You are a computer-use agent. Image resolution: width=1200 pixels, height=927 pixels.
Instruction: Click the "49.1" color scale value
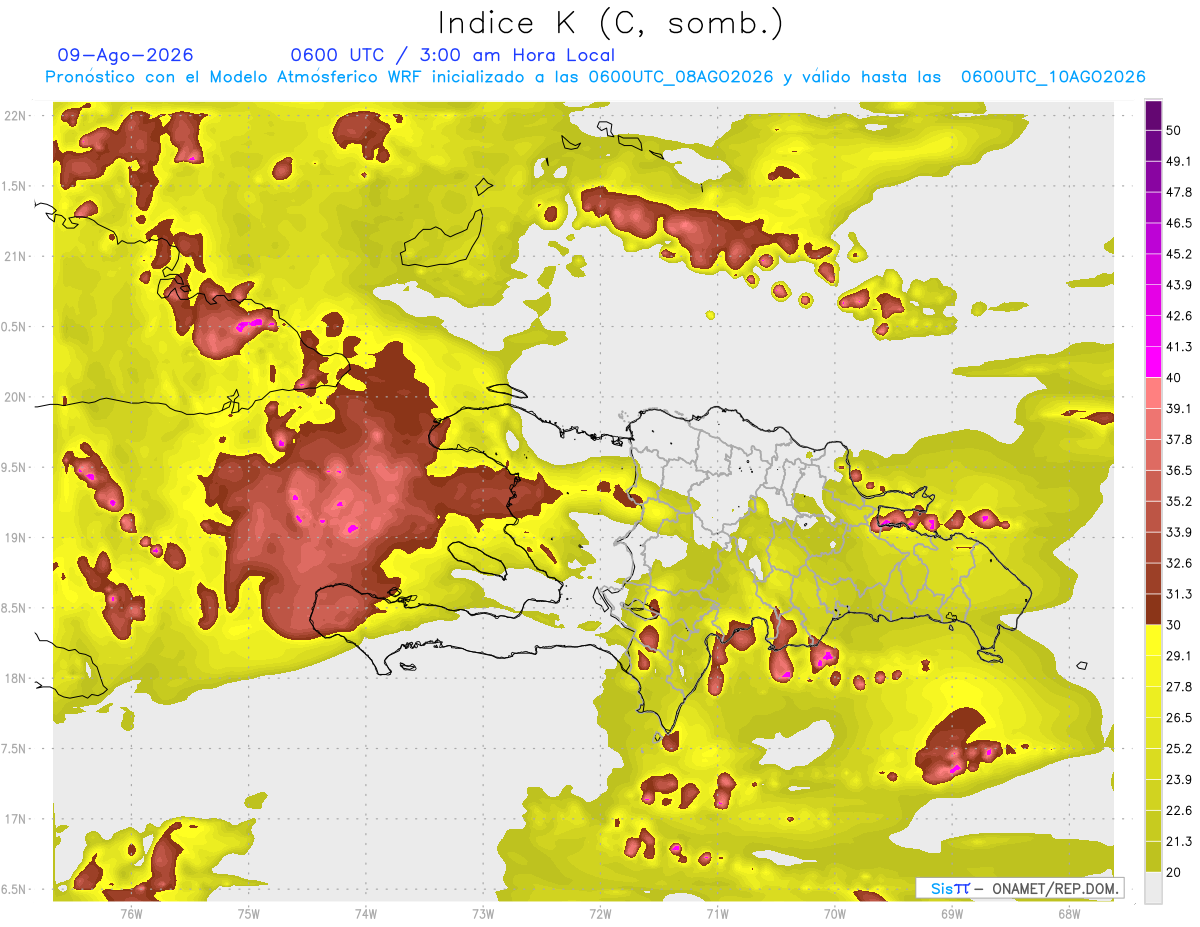[1179, 161]
